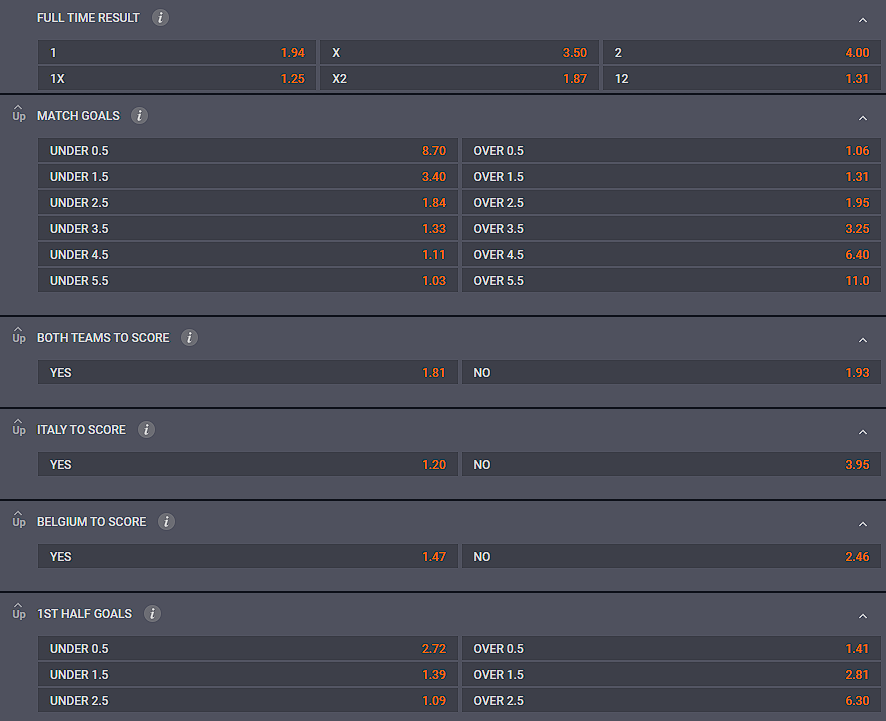Move 1st Half Goals section up
Viewport: 886px width, 721px height.
pos(18,613)
